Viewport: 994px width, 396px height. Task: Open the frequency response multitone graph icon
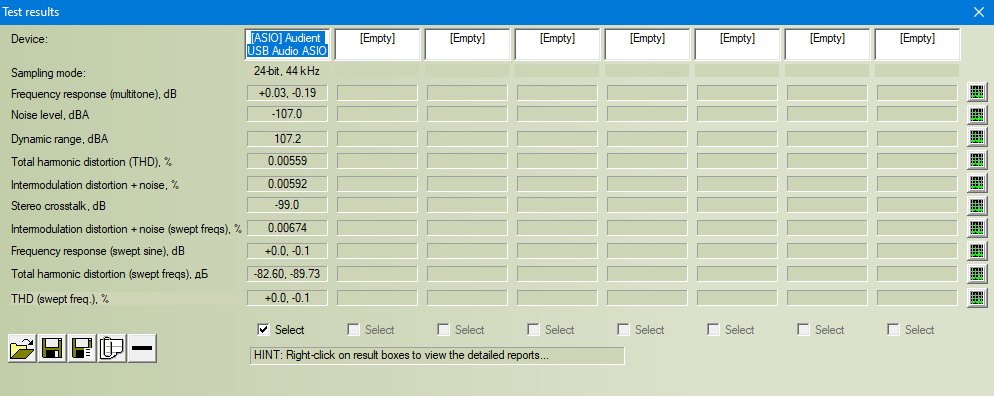tap(977, 93)
